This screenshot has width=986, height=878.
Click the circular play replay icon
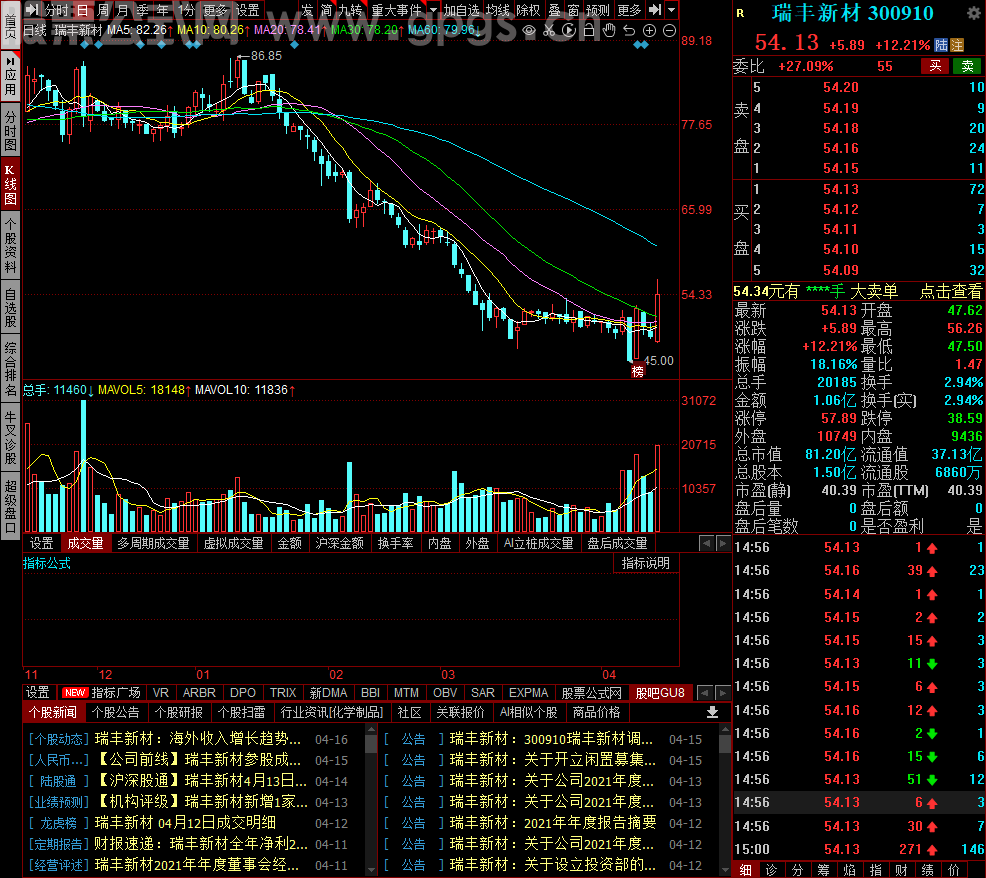[568, 30]
